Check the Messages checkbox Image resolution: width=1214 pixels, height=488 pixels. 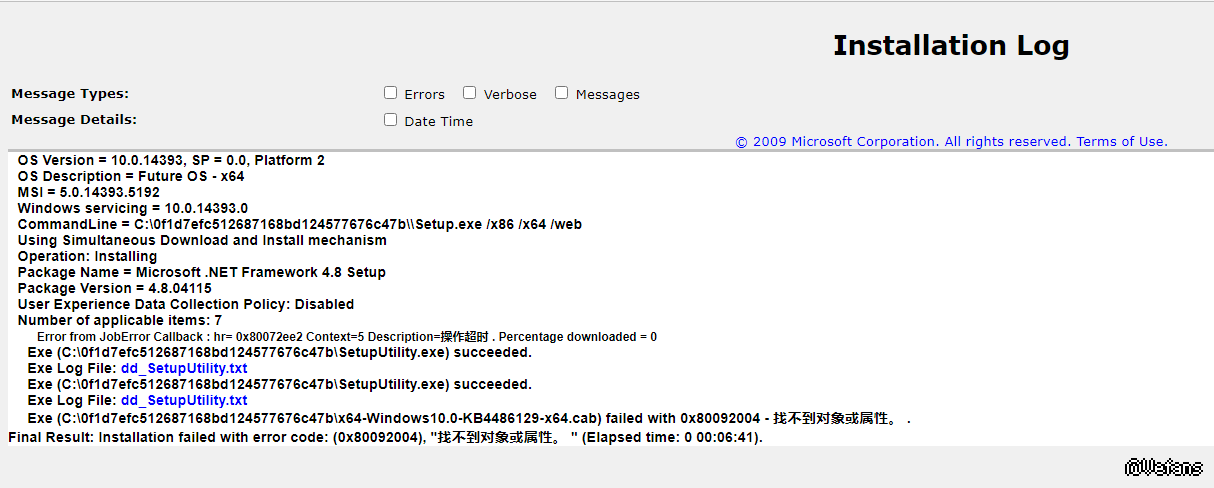tap(562, 93)
